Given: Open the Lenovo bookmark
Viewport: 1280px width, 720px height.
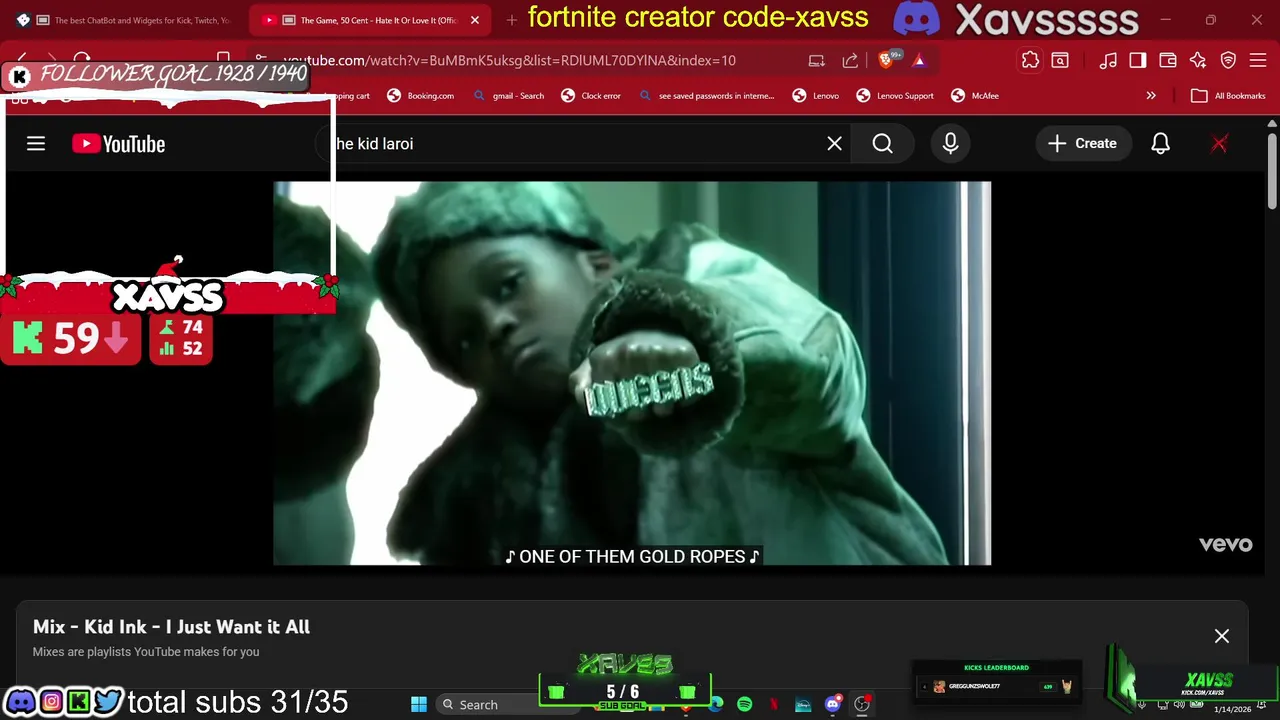Looking at the screenshot, I should point(816,96).
